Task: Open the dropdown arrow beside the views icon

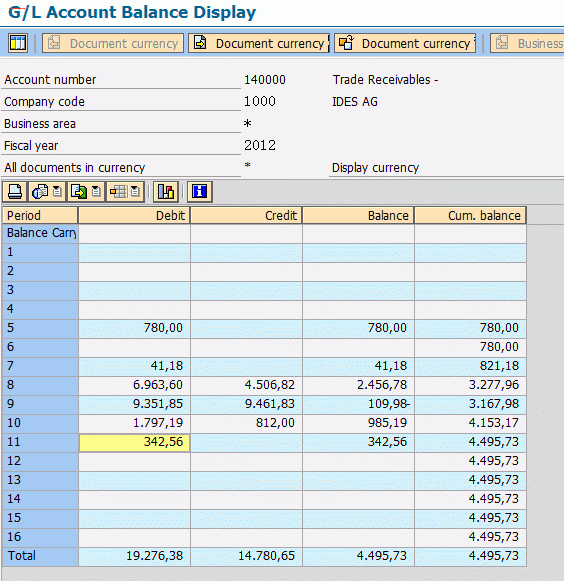Action: tap(57, 192)
